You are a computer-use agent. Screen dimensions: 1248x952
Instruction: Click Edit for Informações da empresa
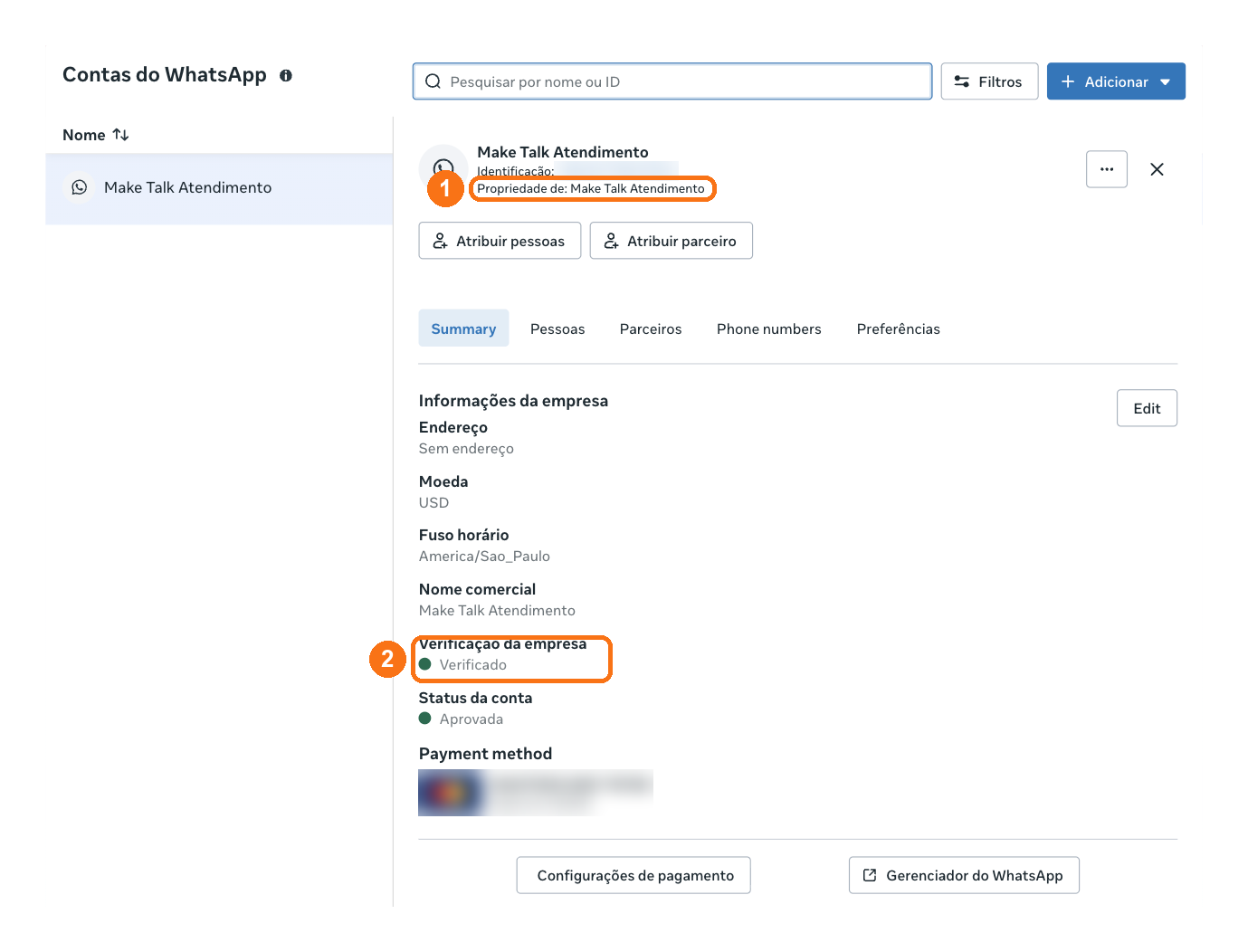pyautogui.click(x=1147, y=408)
